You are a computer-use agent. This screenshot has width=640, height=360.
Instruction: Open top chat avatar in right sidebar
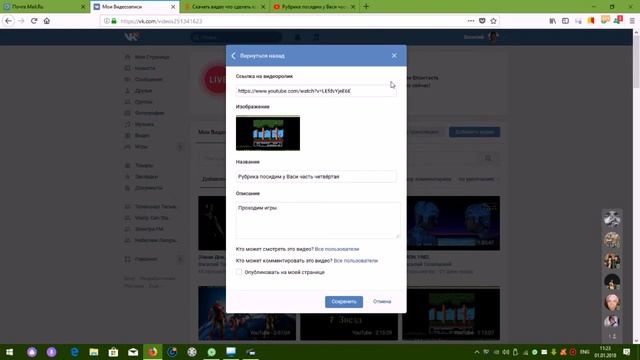coord(612,219)
